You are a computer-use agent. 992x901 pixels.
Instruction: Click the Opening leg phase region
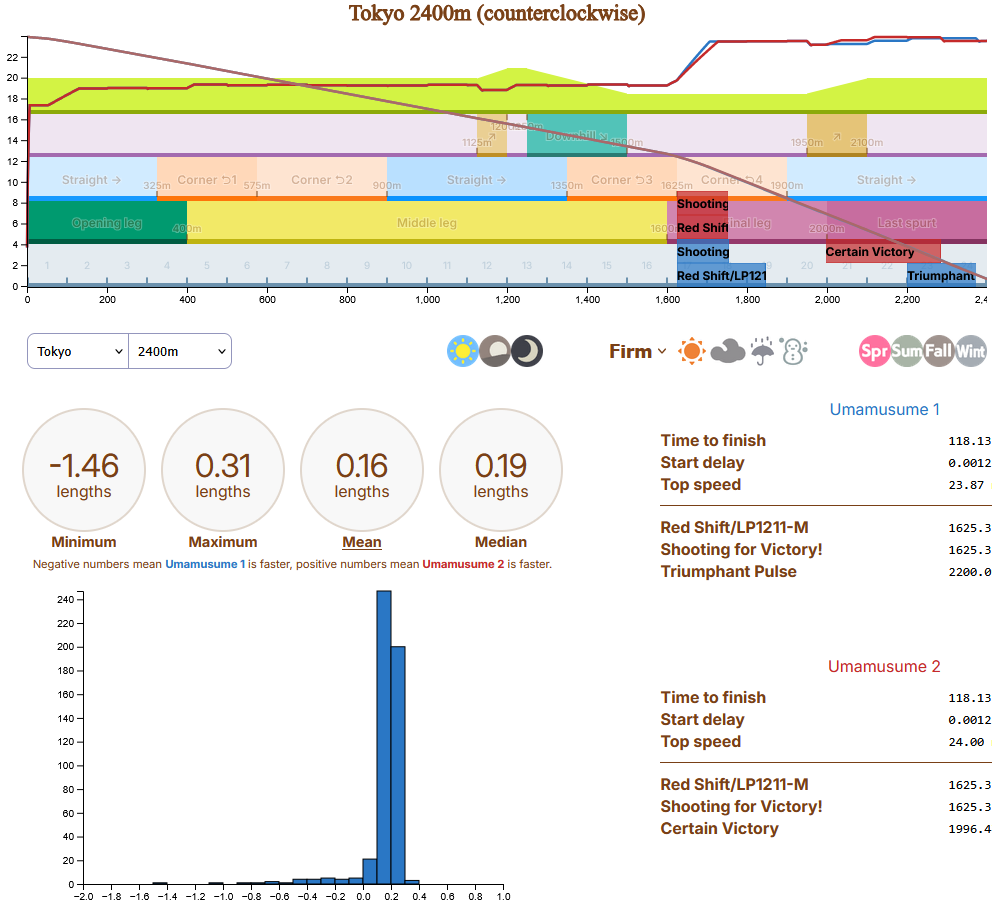pyautogui.click(x=107, y=223)
